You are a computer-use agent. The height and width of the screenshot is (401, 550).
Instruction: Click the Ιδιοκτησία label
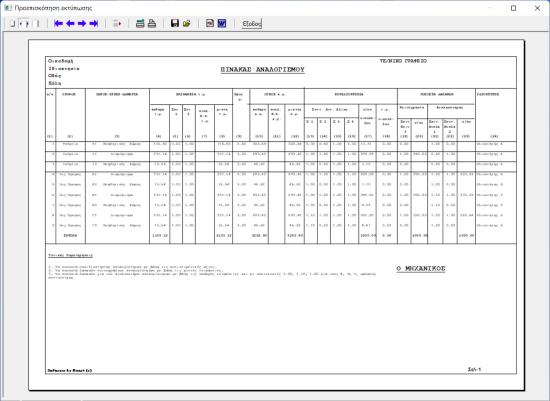tap(64, 68)
